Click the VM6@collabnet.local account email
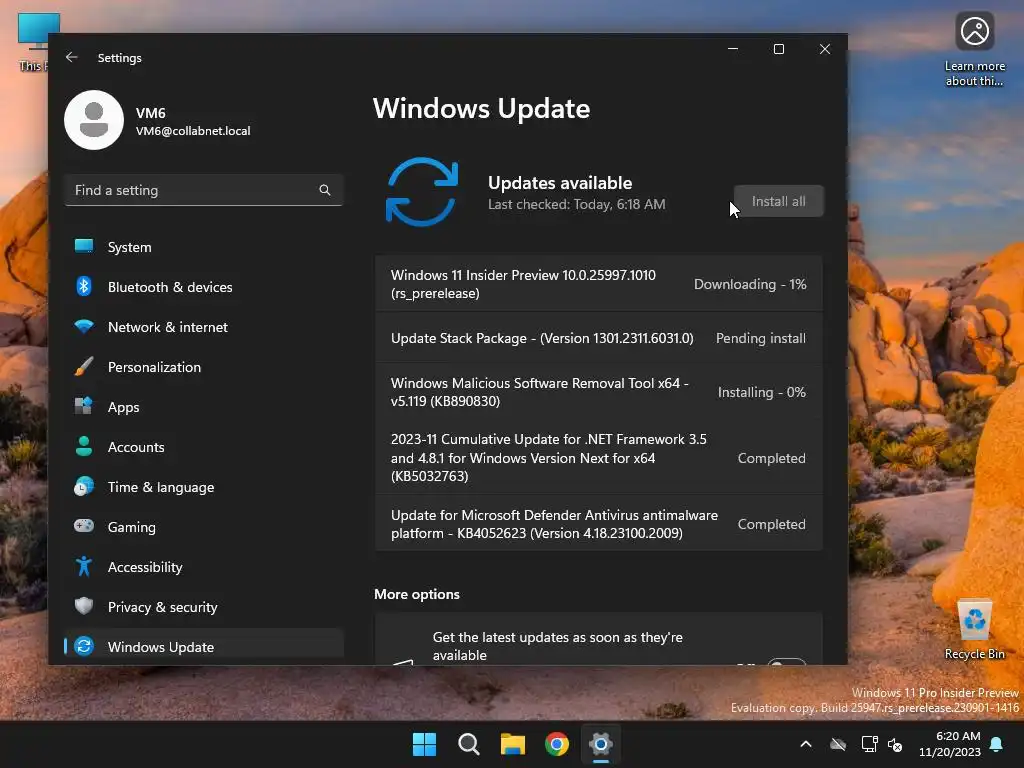This screenshot has width=1024, height=768. [193, 131]
